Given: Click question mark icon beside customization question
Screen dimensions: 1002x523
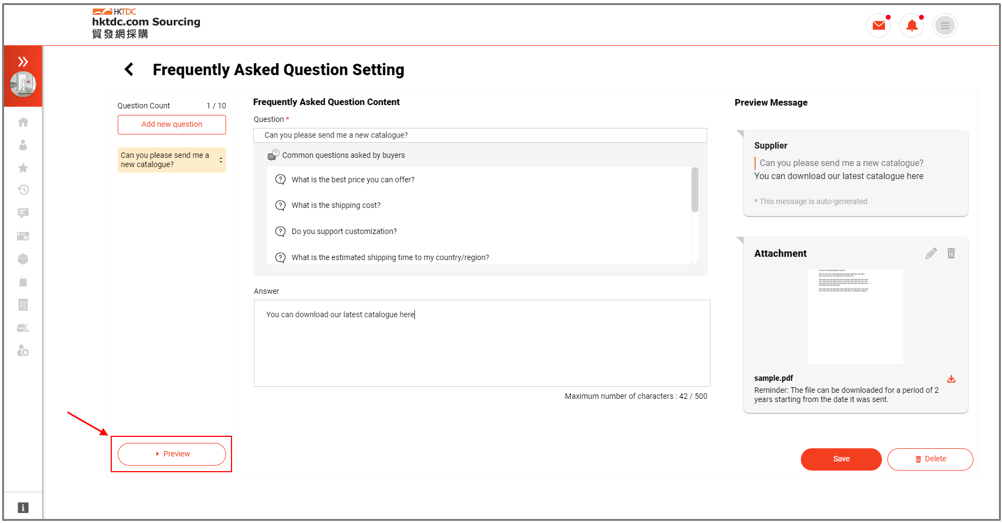Looking at the screenshot, I should (280, 231).
